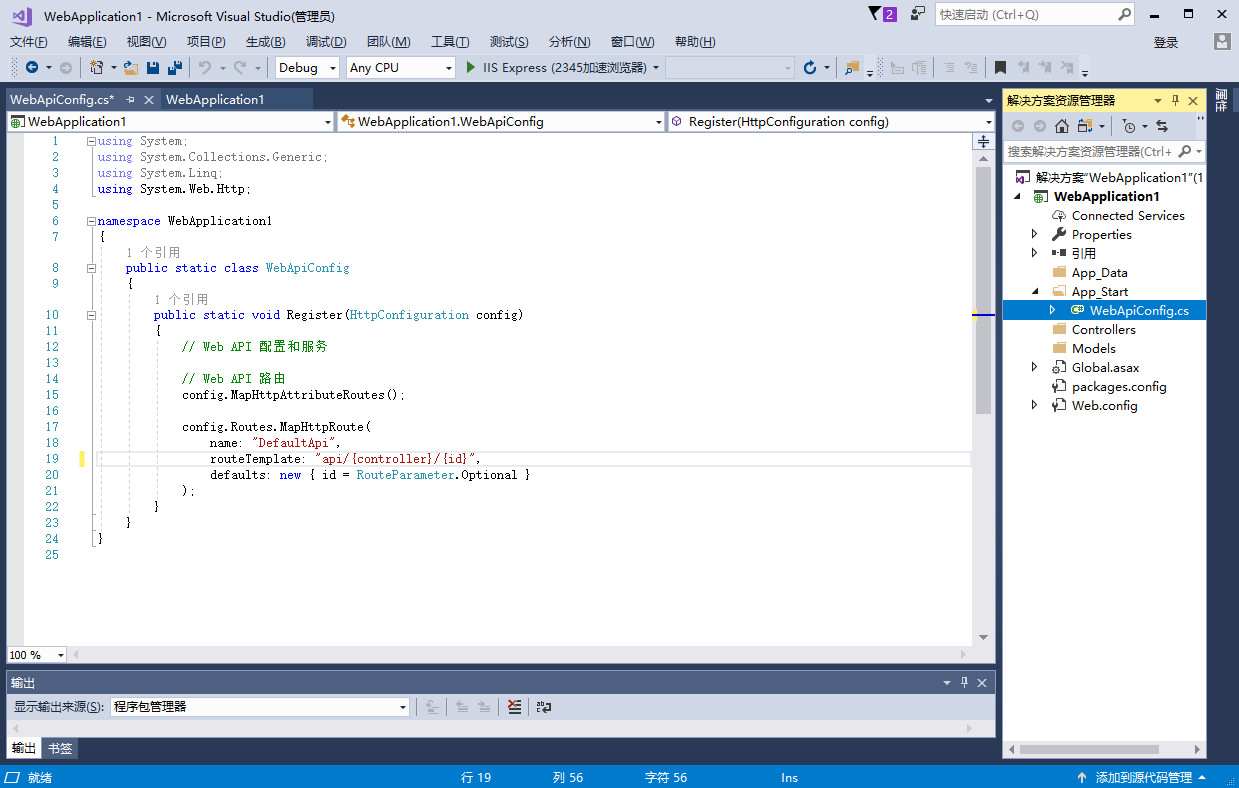This screenshot has width=1239, height=788.
Task: Click the feedback icon beside the notifications flag
Action: click(917, 14)
